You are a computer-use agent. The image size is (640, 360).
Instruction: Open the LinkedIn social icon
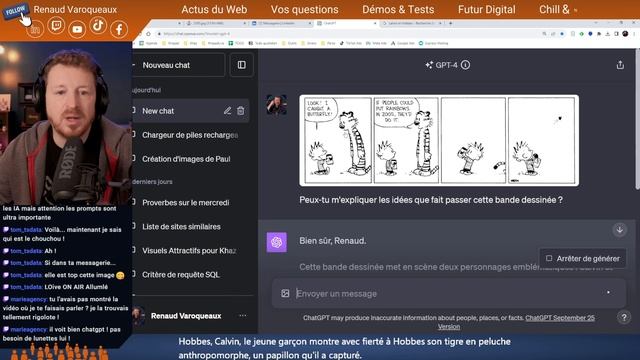(x=35, y=29)
